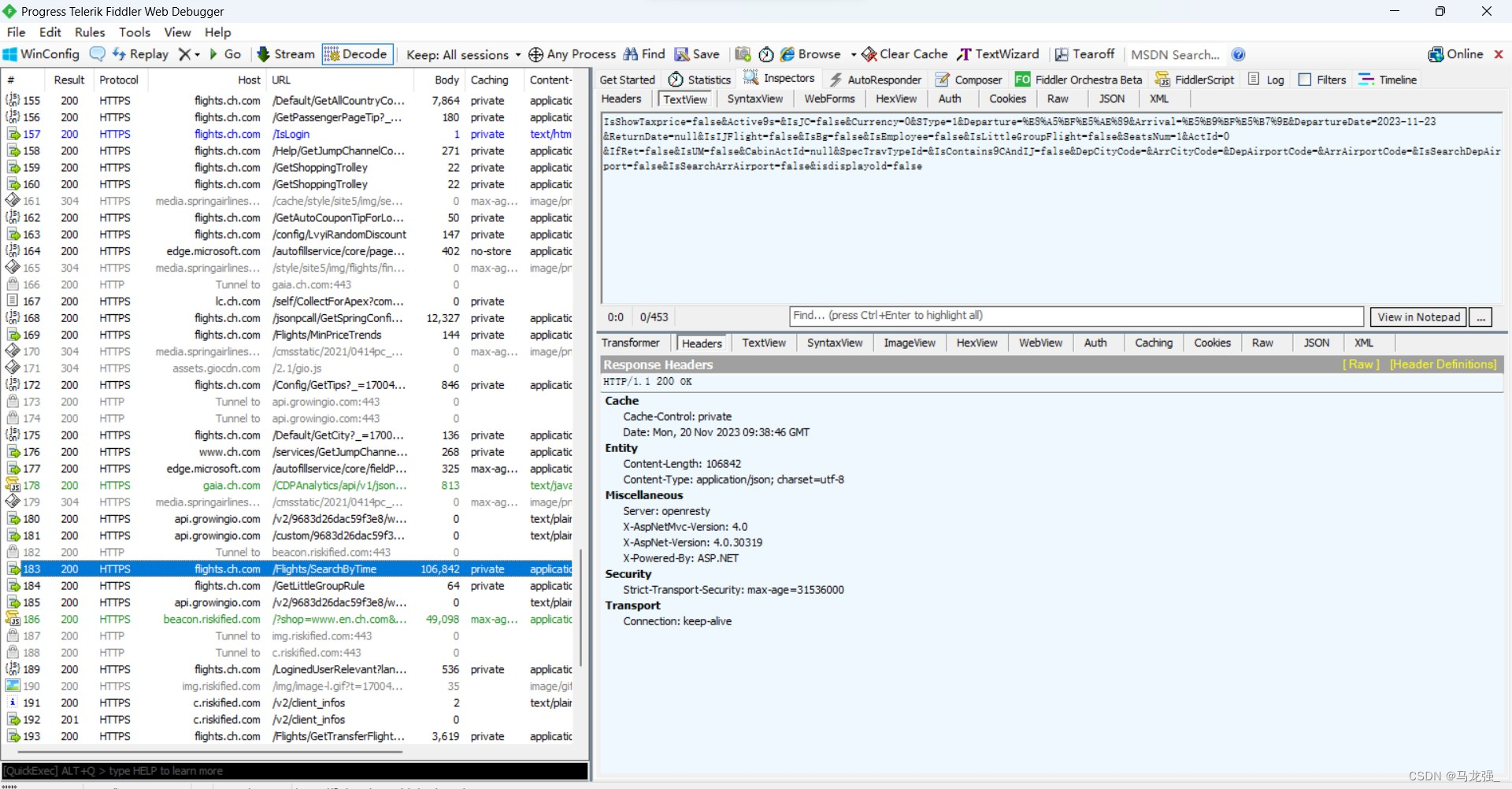Image resolution: width=1512 pixels, height=789 pixels.
Task: Sort sessions by the Host column
Action: tap(249, 80)
